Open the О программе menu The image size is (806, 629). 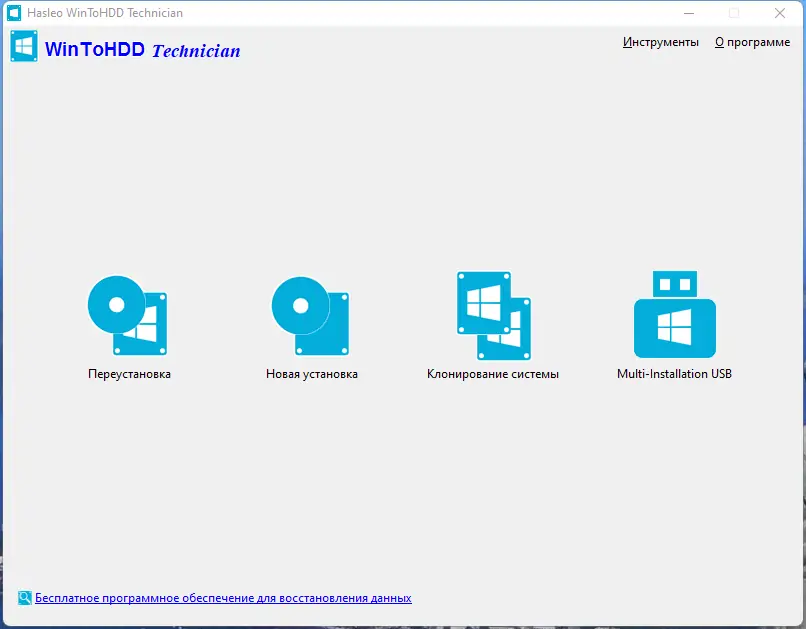(x=753, y=42)
